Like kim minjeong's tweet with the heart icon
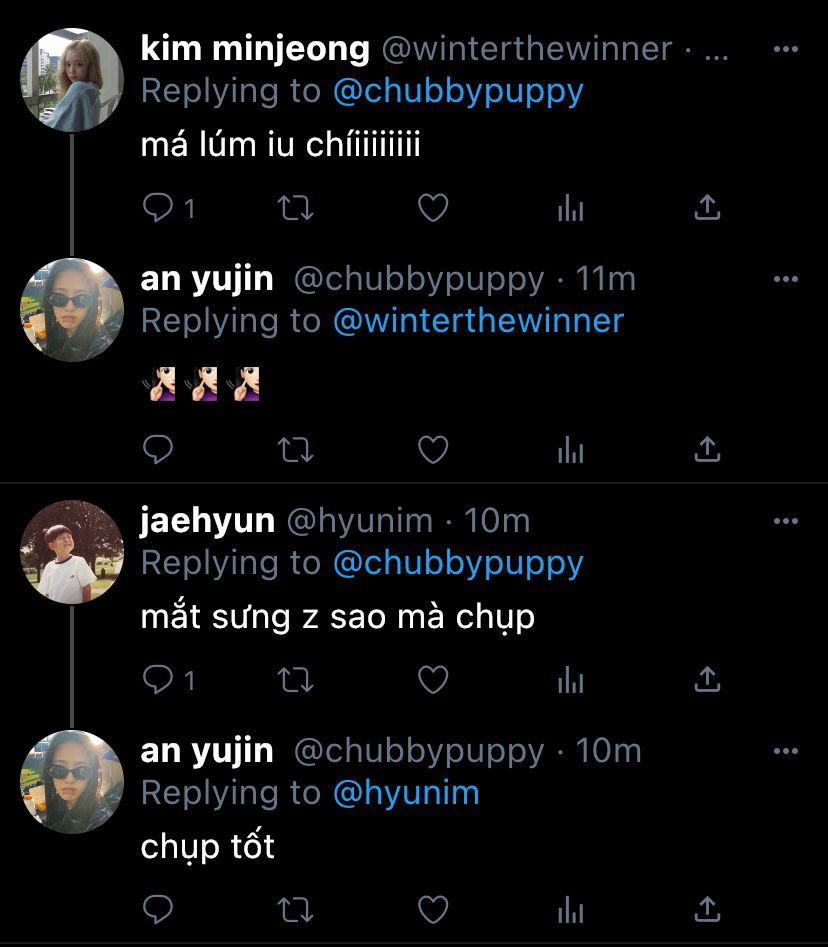The width and height of the screenshot is (828, 947). [x=433, y=208]
